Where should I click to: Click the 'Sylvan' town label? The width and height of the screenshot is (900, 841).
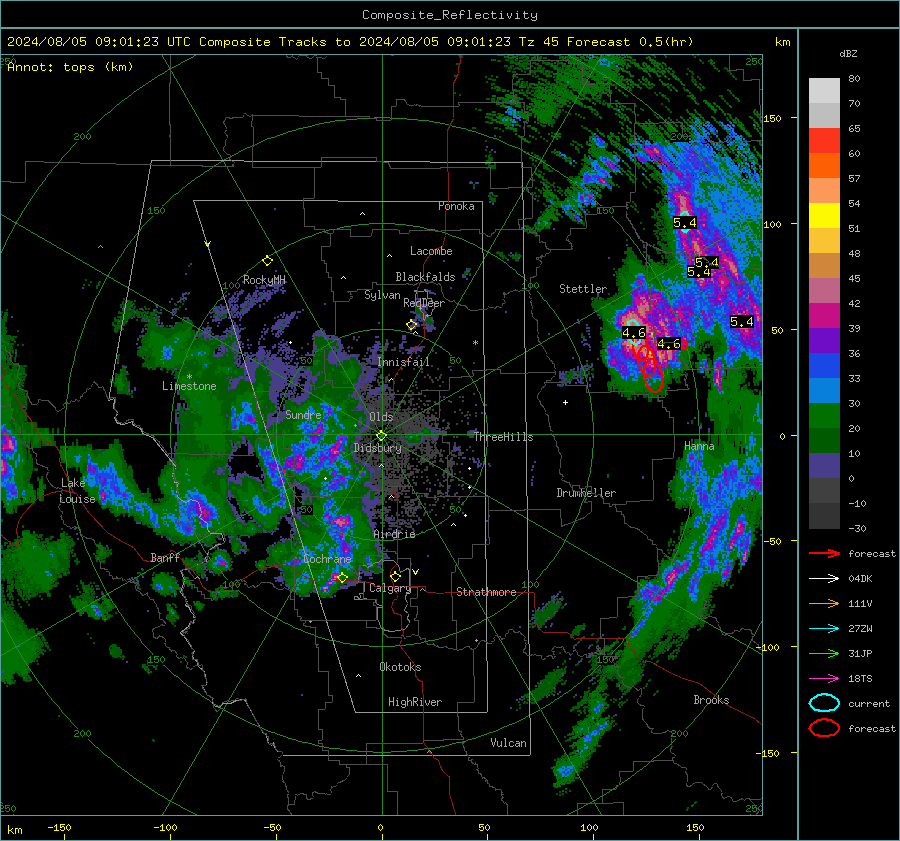tap(382, 295)
